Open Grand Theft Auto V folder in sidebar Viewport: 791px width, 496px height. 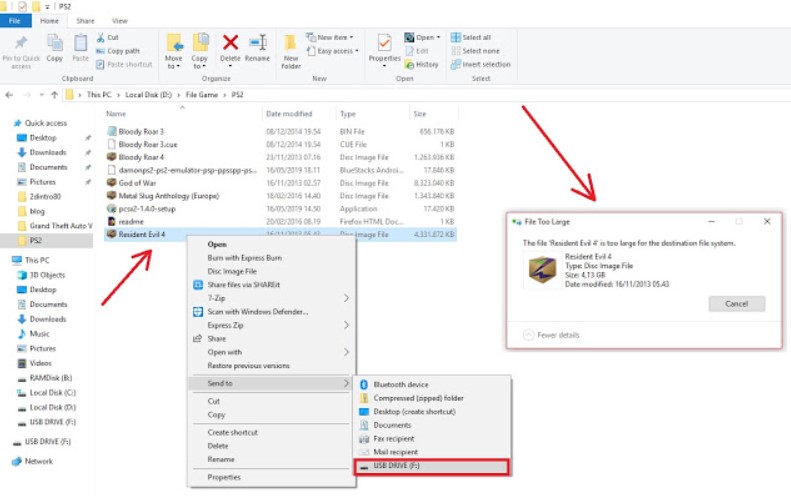click(61, 226)
